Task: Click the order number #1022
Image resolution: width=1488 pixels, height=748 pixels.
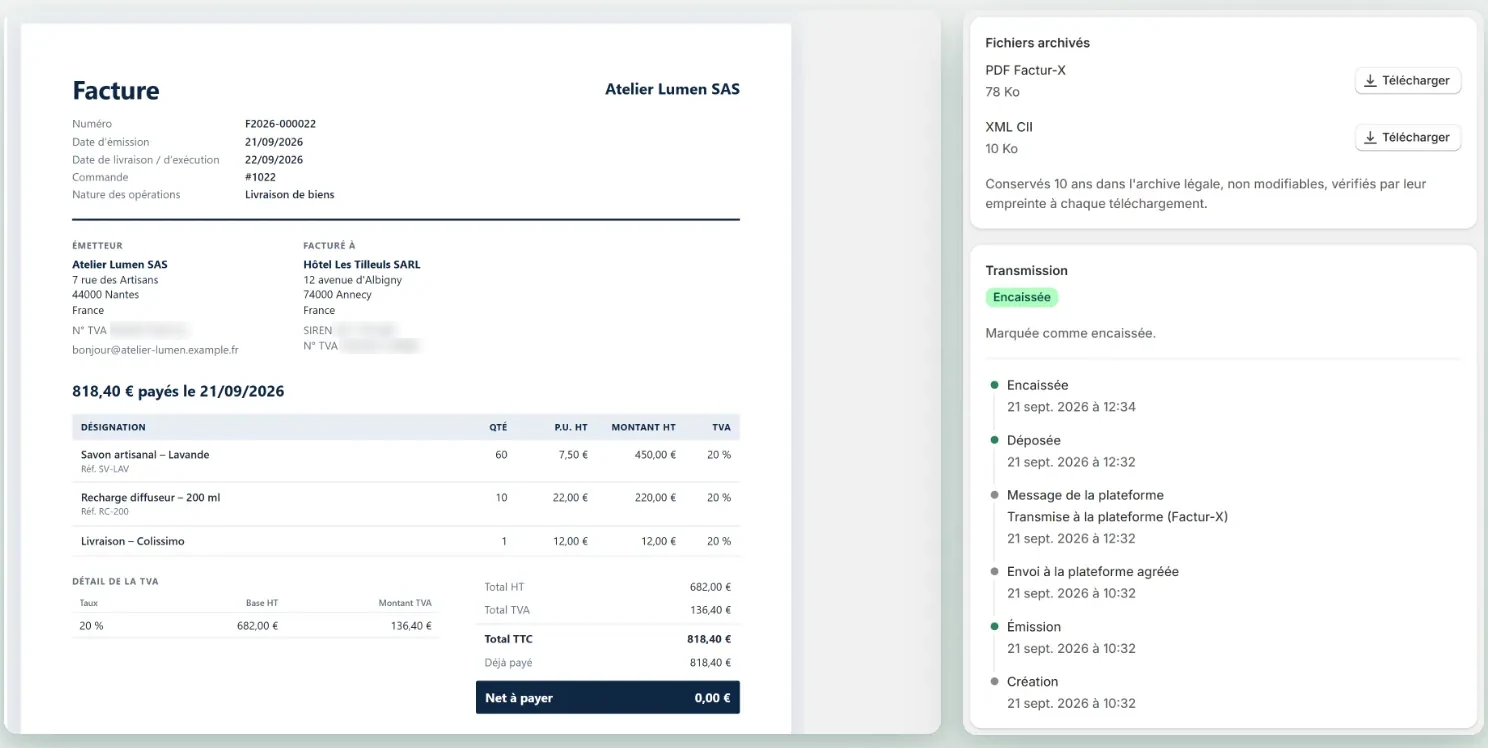Action: (260, 177)
